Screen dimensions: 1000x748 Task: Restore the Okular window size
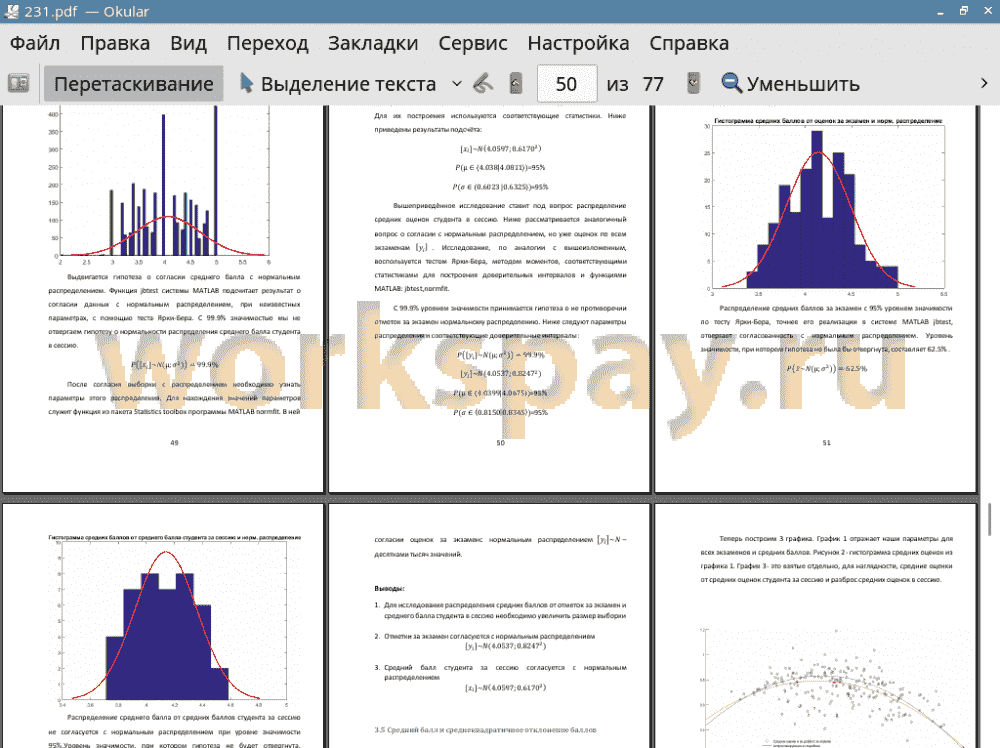(x=964, y=11)
